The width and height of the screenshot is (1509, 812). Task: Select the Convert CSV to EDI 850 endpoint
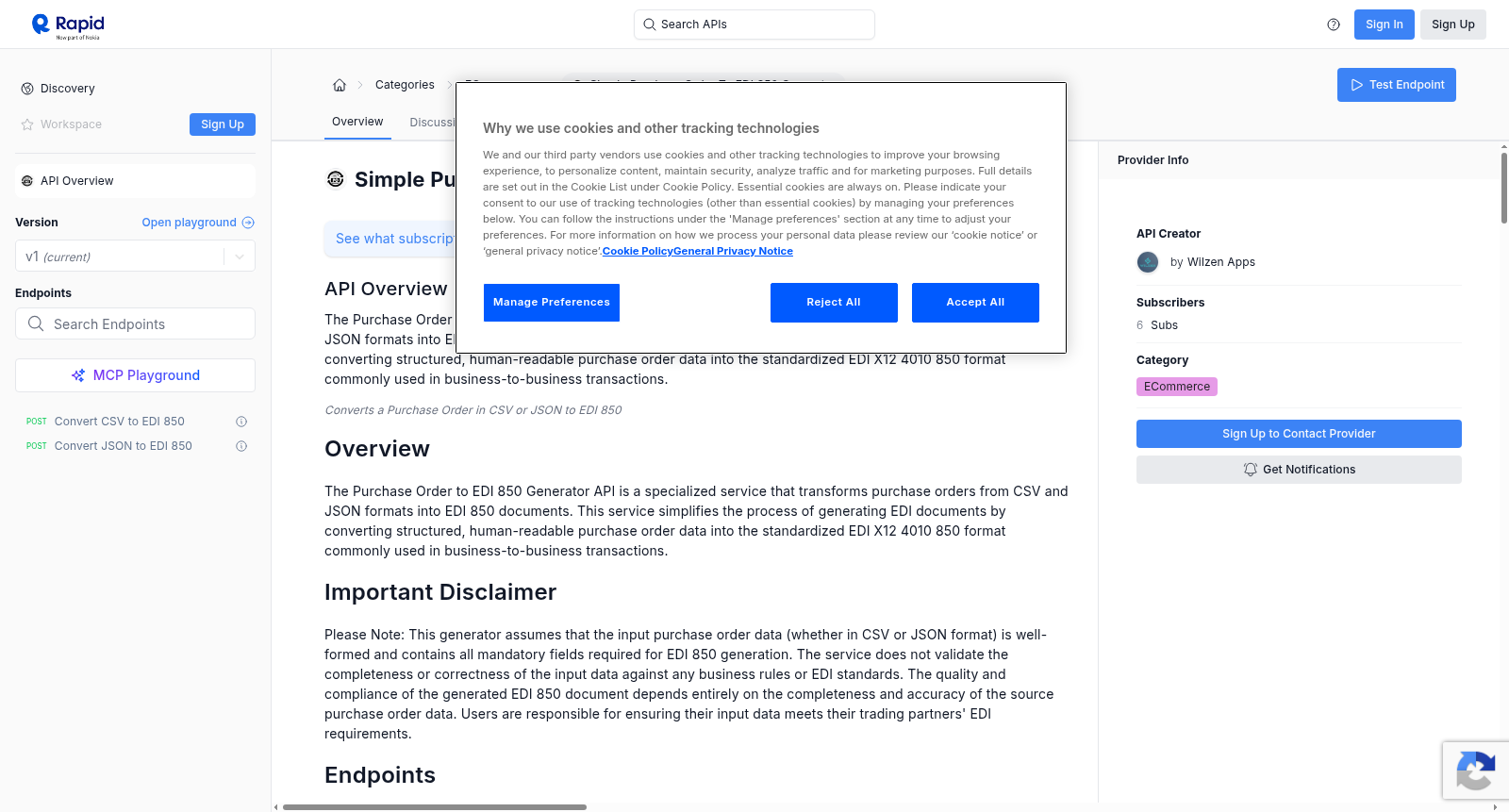click(120, 422)
